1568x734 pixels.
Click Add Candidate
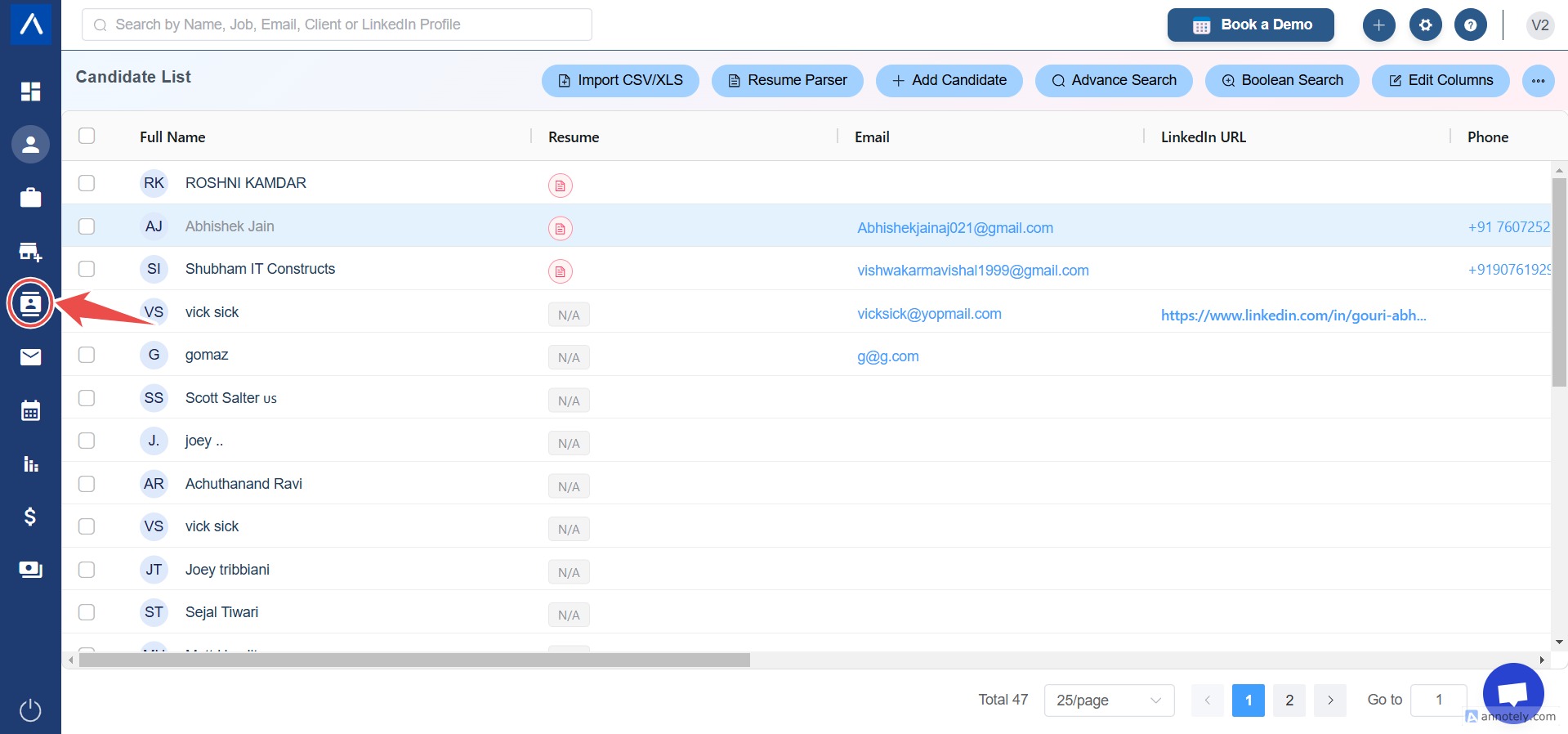pyautogui.click(x=949, y=81)
